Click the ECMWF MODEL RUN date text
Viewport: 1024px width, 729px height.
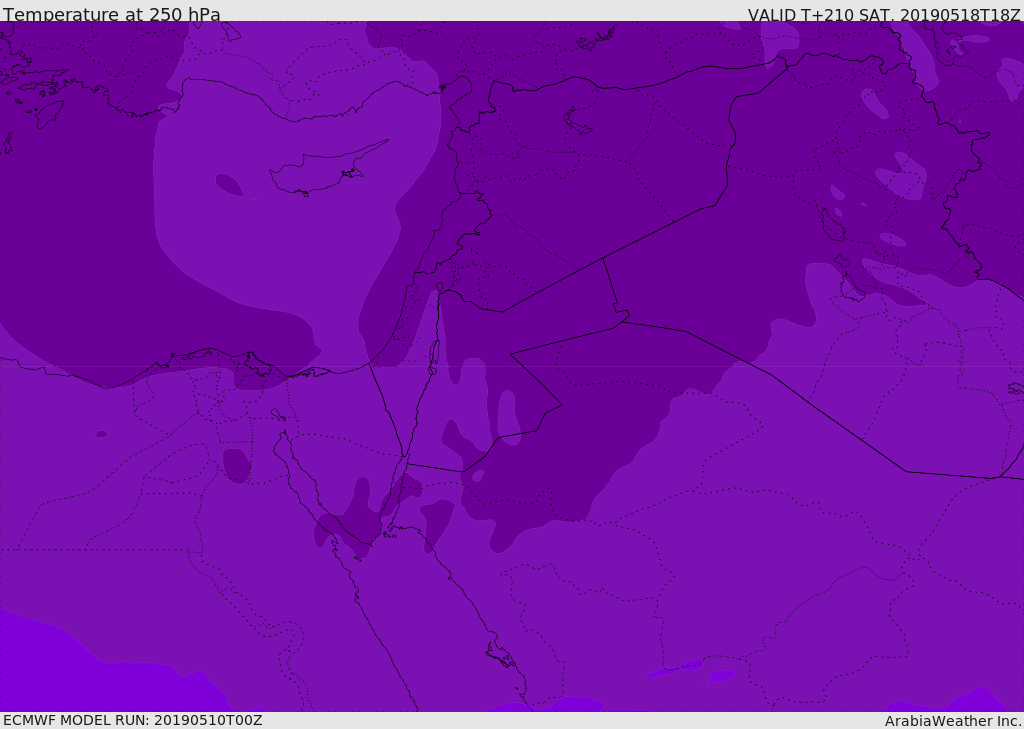click(x=133, y=720)
